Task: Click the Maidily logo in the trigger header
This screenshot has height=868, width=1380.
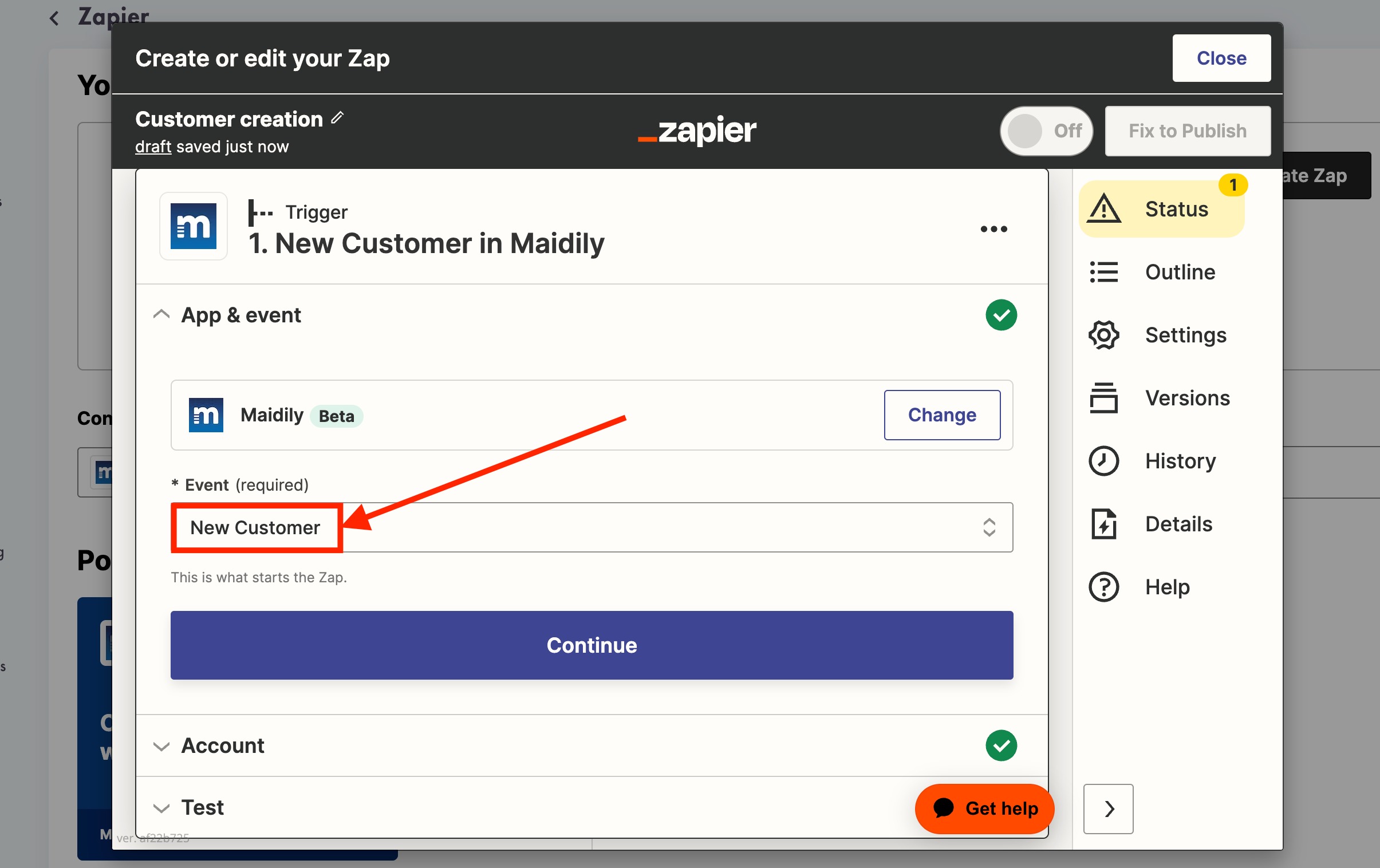Action: pyautogui.click(x=193, y=226)
